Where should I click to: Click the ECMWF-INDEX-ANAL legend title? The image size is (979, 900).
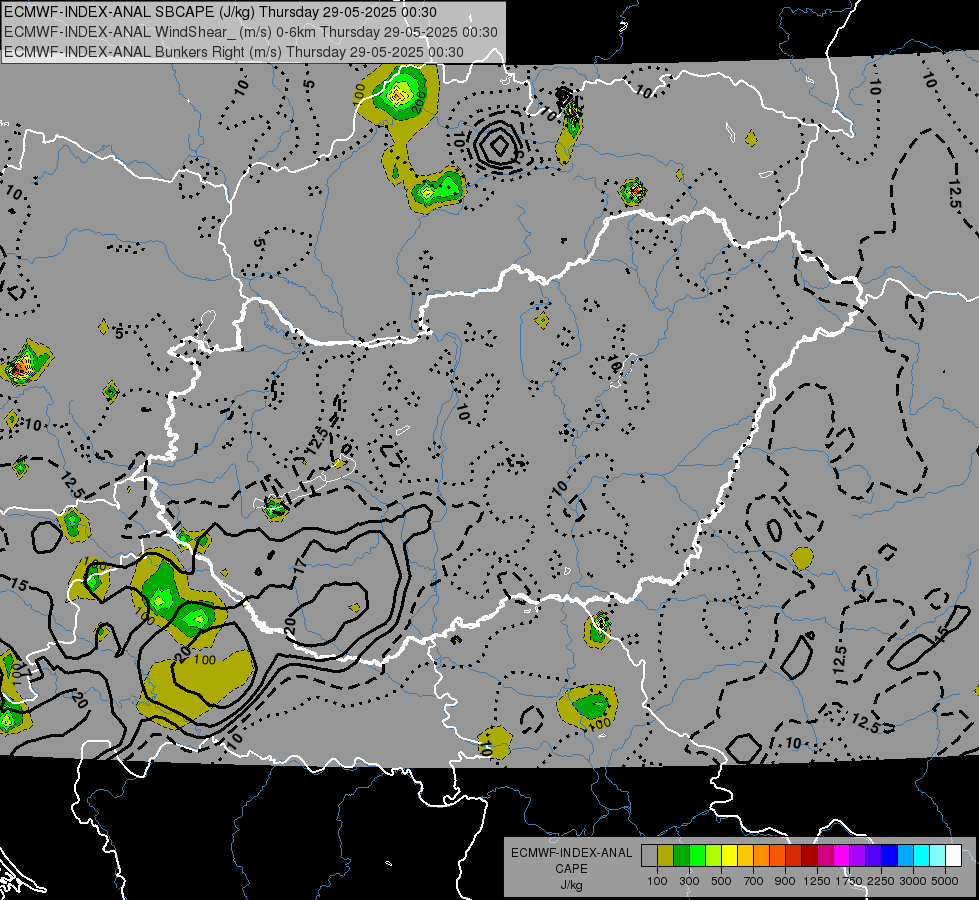571,853
